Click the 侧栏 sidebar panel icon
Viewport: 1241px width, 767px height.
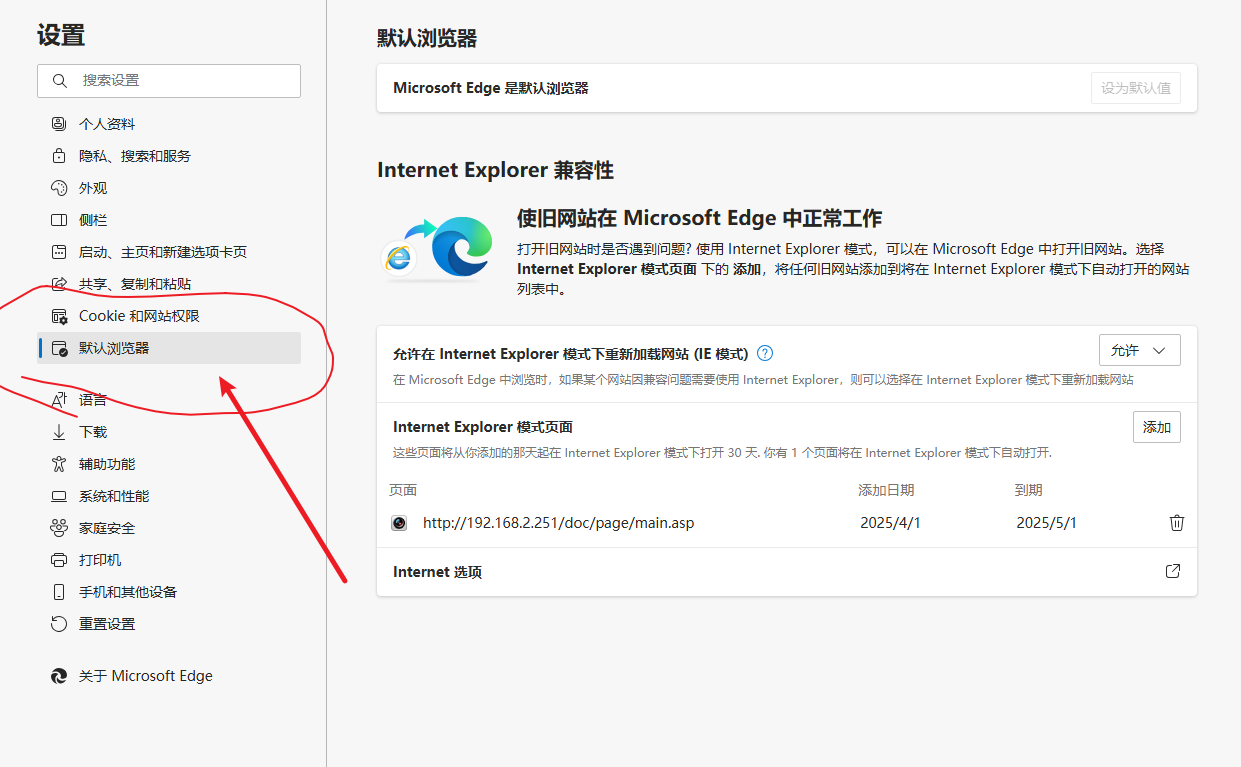[x=59, y=220]
